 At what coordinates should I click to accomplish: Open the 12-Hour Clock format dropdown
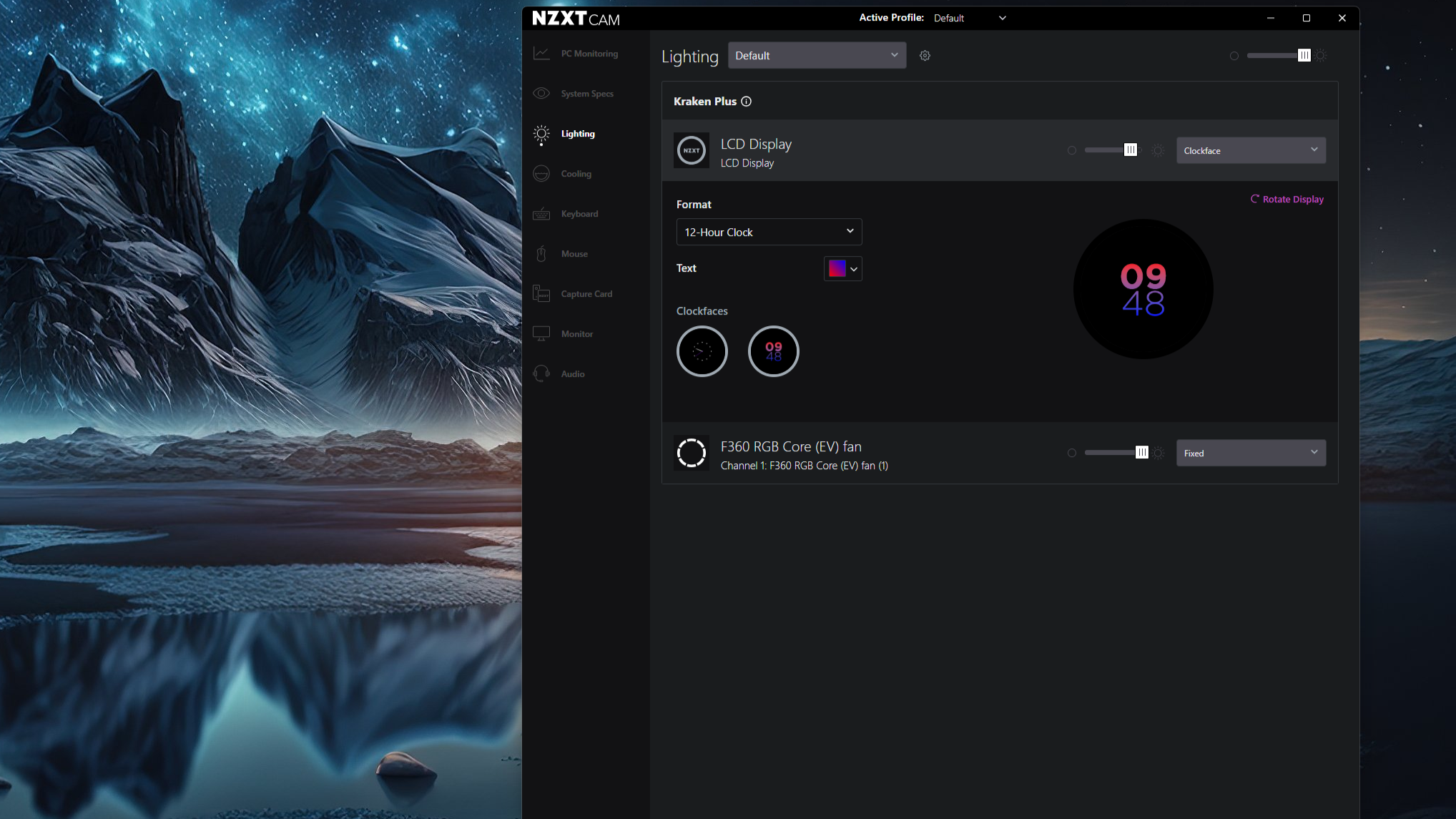click(769, 232)
